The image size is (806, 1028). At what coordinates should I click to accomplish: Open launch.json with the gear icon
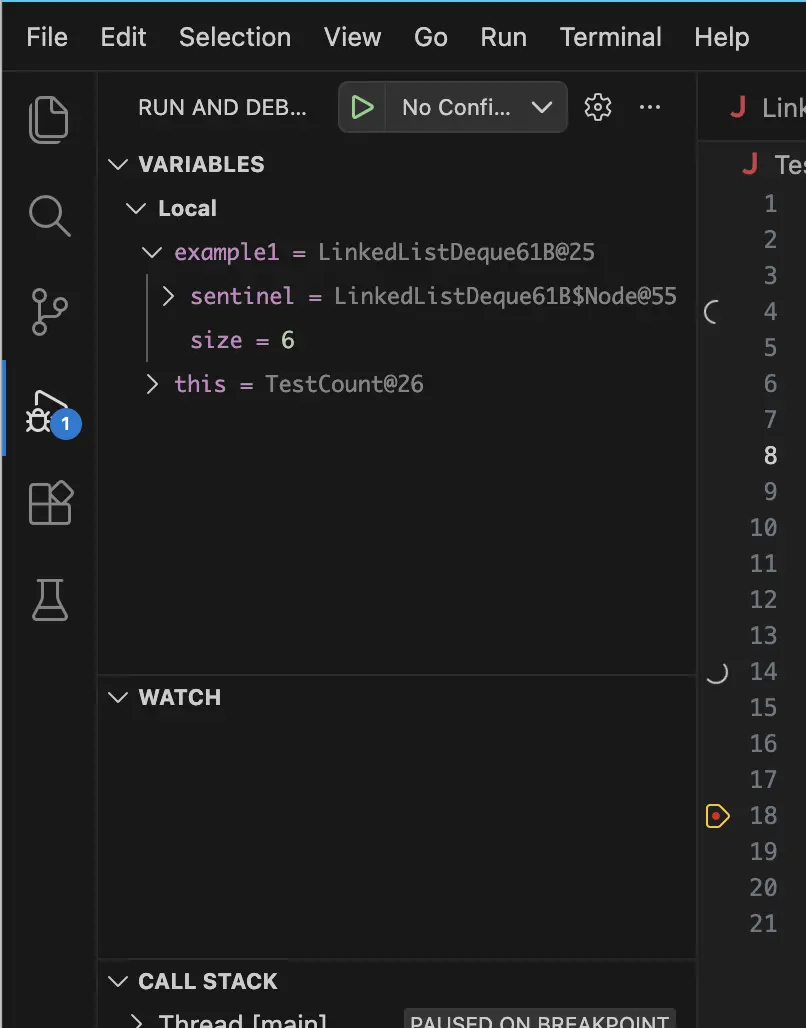tap(598, 107)
